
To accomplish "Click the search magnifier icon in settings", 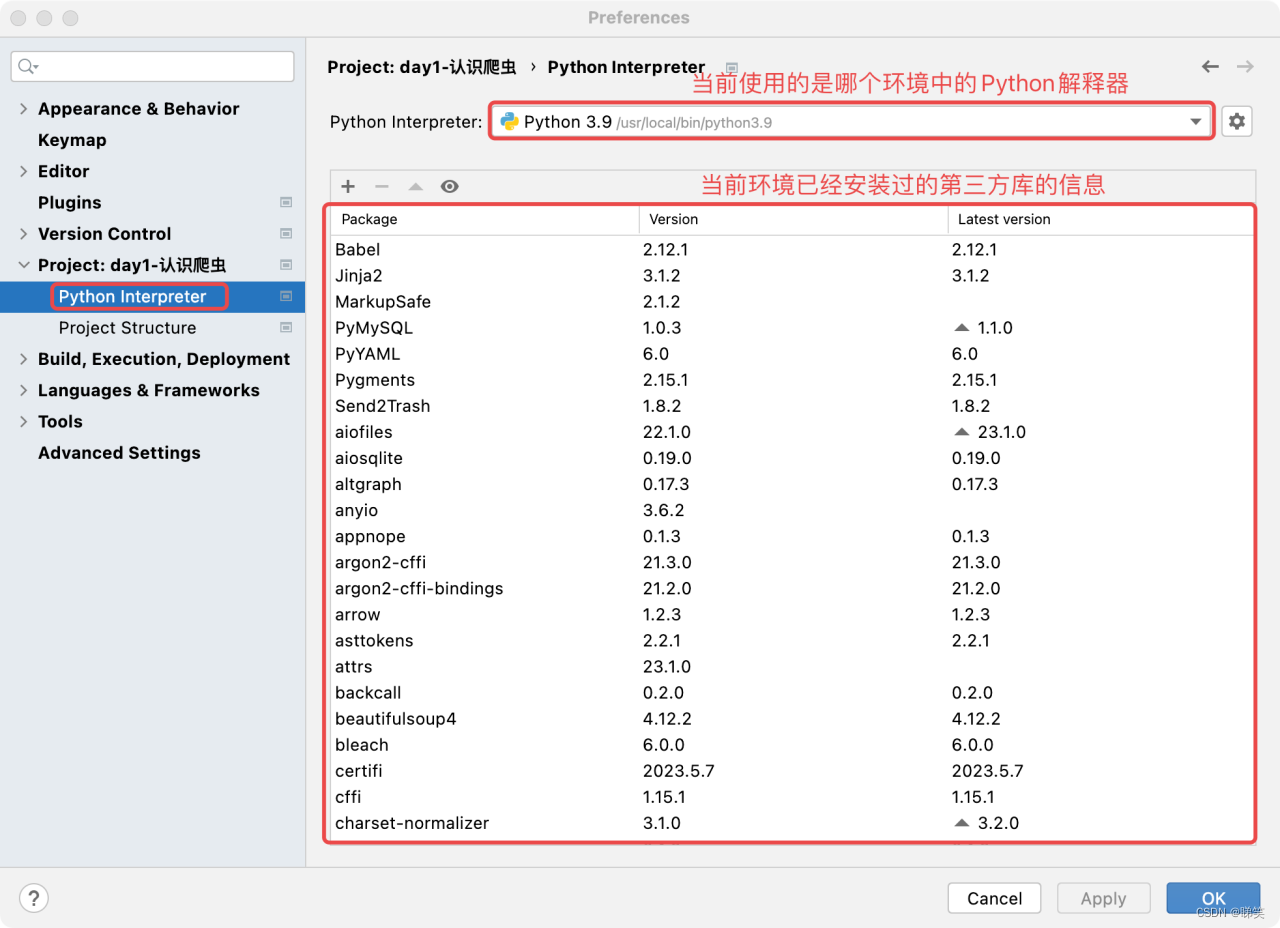I will coord(27,67).
